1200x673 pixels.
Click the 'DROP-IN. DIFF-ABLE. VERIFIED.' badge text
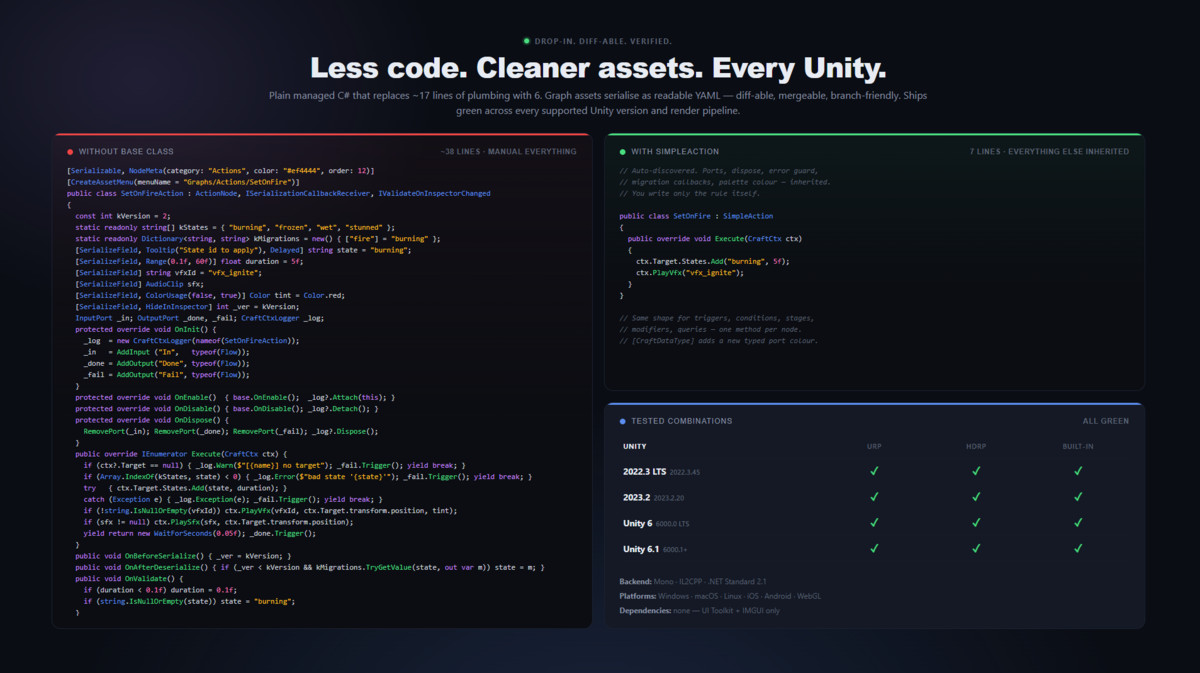[604, 41]
